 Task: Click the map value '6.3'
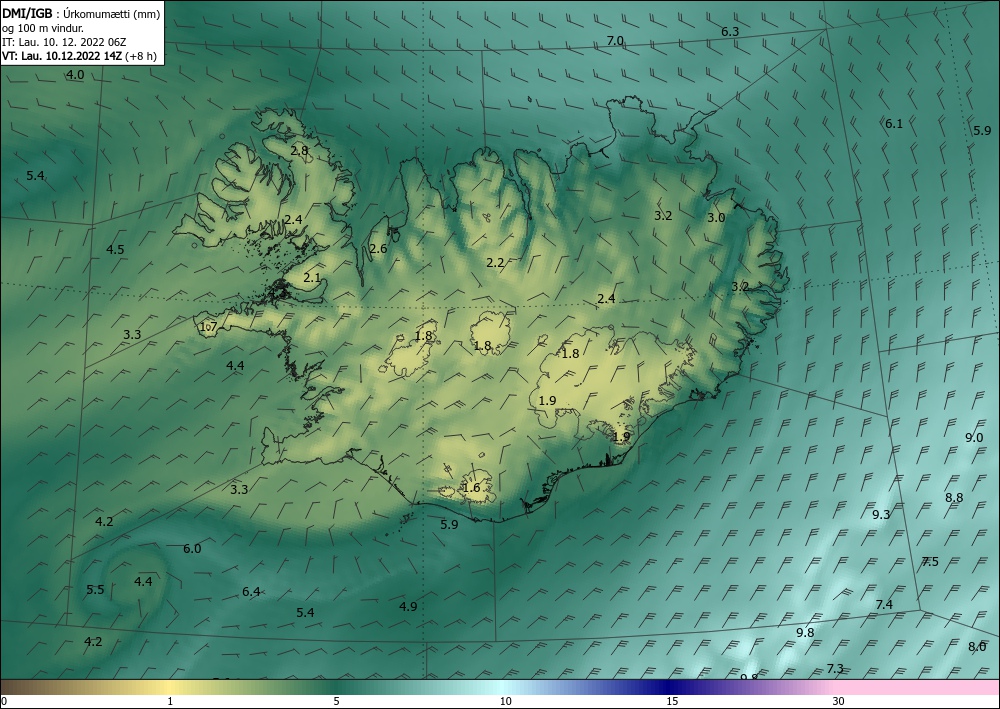[x=730, y=31]
